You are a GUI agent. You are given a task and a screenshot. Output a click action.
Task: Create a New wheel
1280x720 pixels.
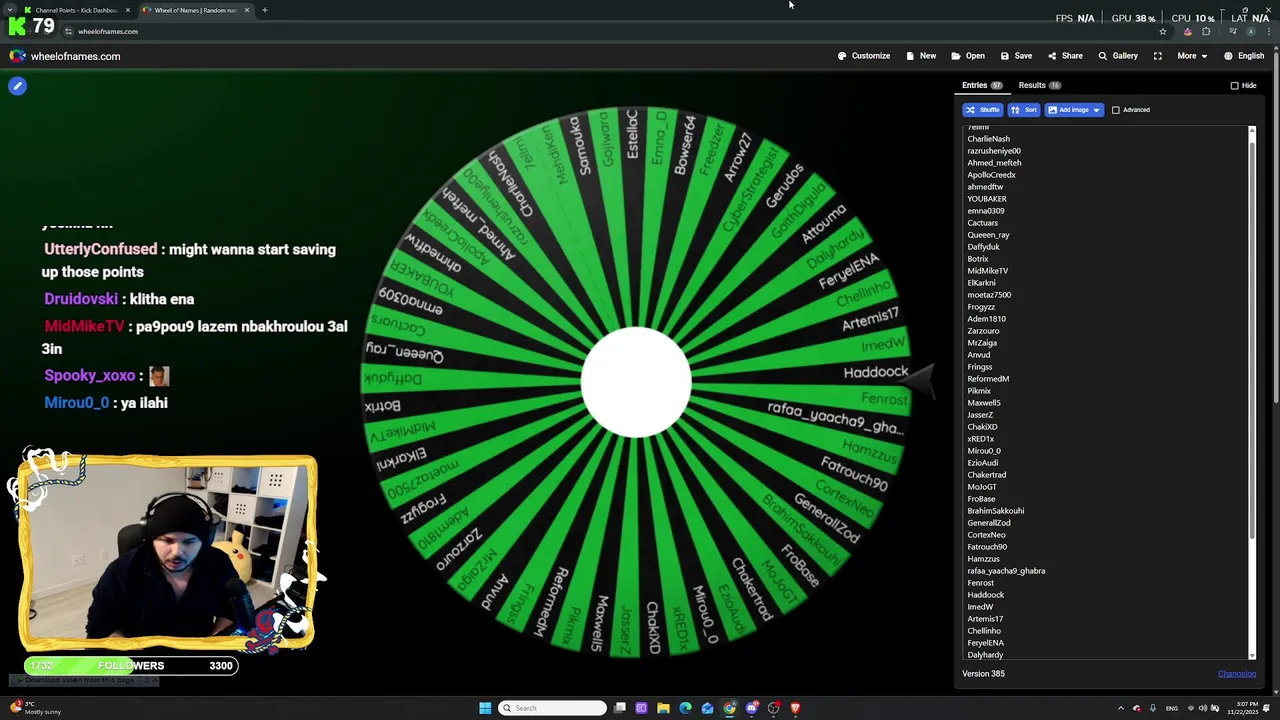click(x=921, y=56)
